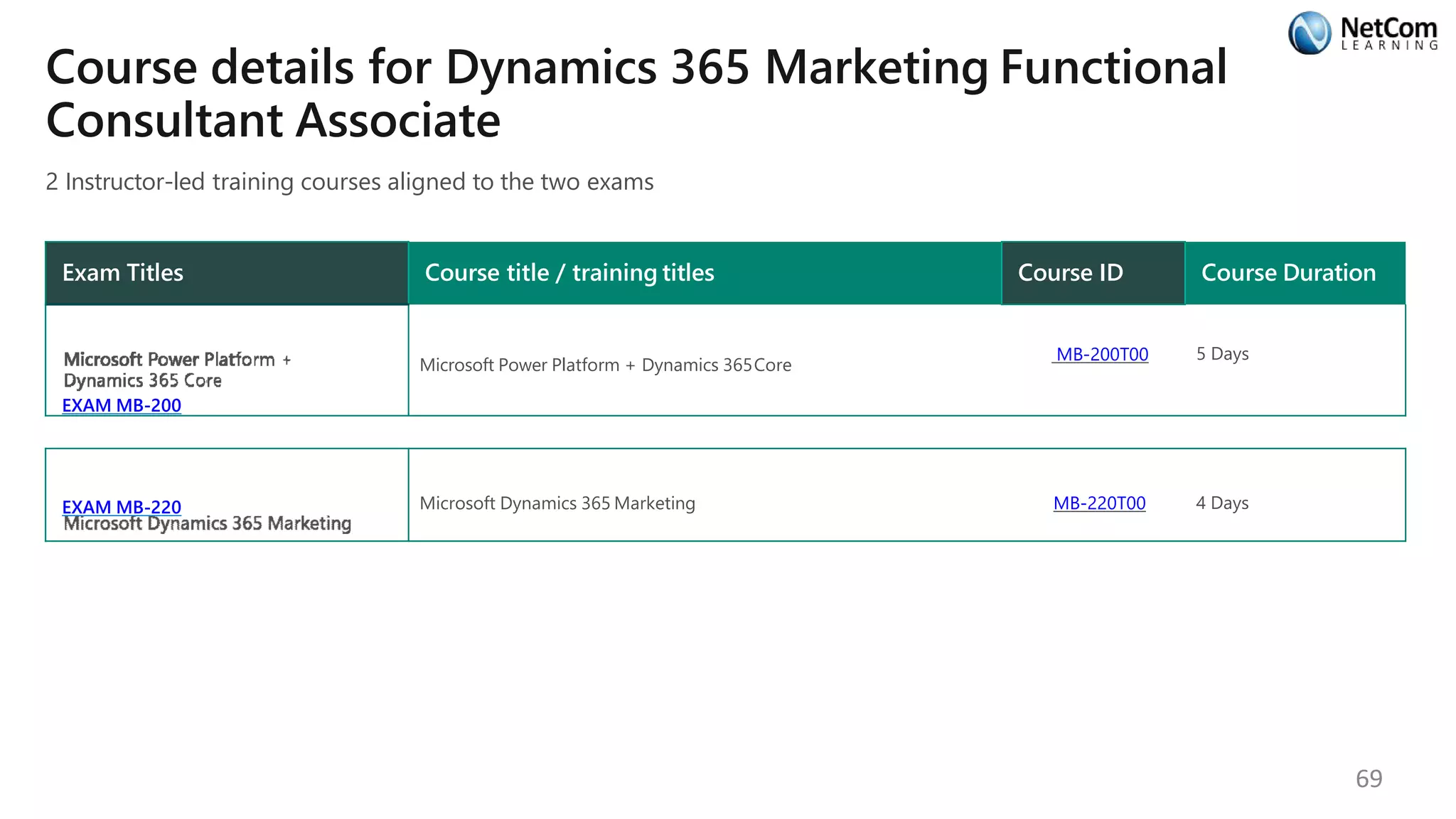Select the Exam Titles column header
This screenshot has width=1456, height=819.
(x=227, y=273)
